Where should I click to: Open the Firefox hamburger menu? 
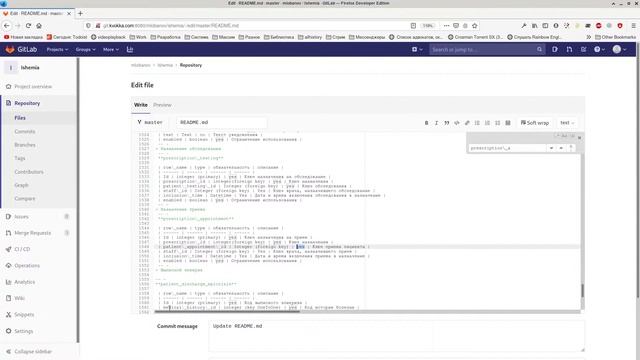coord(633,25)
